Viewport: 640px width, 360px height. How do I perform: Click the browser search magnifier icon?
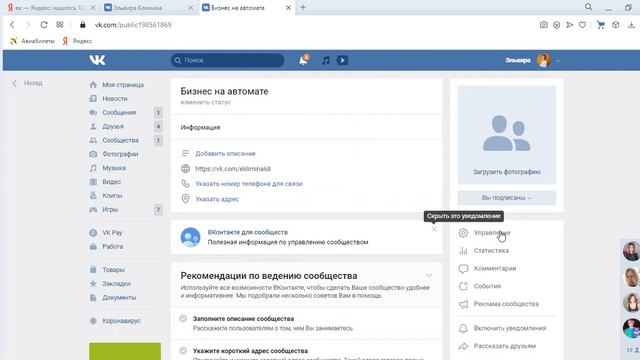pos(588,7)
